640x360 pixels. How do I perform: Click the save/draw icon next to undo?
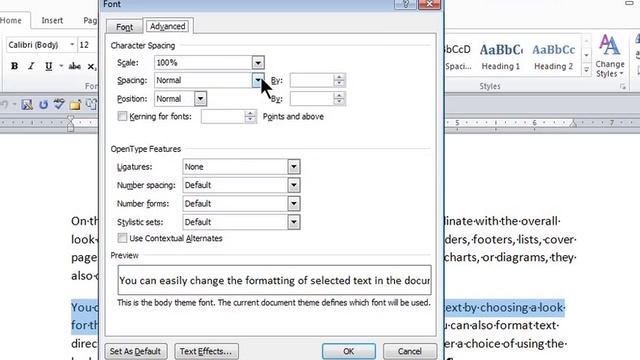(27, 105)
